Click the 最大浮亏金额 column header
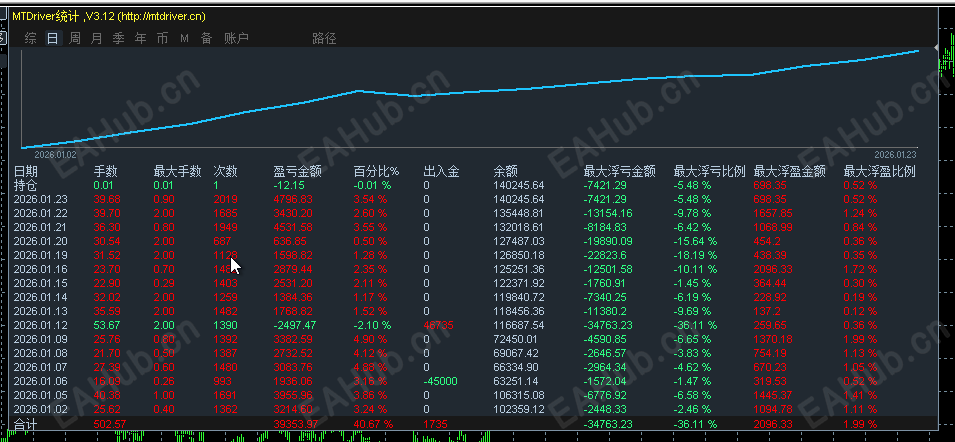 point(619,172)
